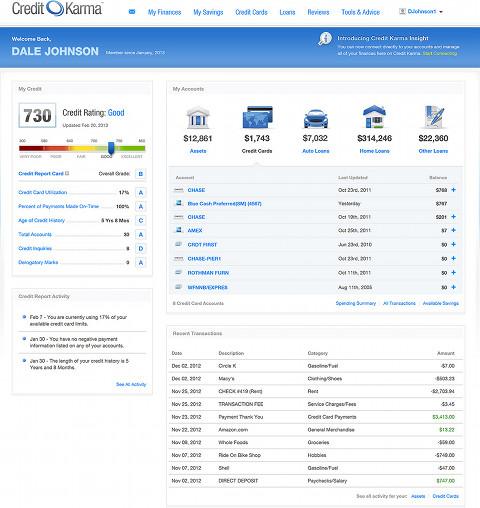Open the DJohnson account dropdown arrow
This screenshot has height=508, width=480.
441,12
